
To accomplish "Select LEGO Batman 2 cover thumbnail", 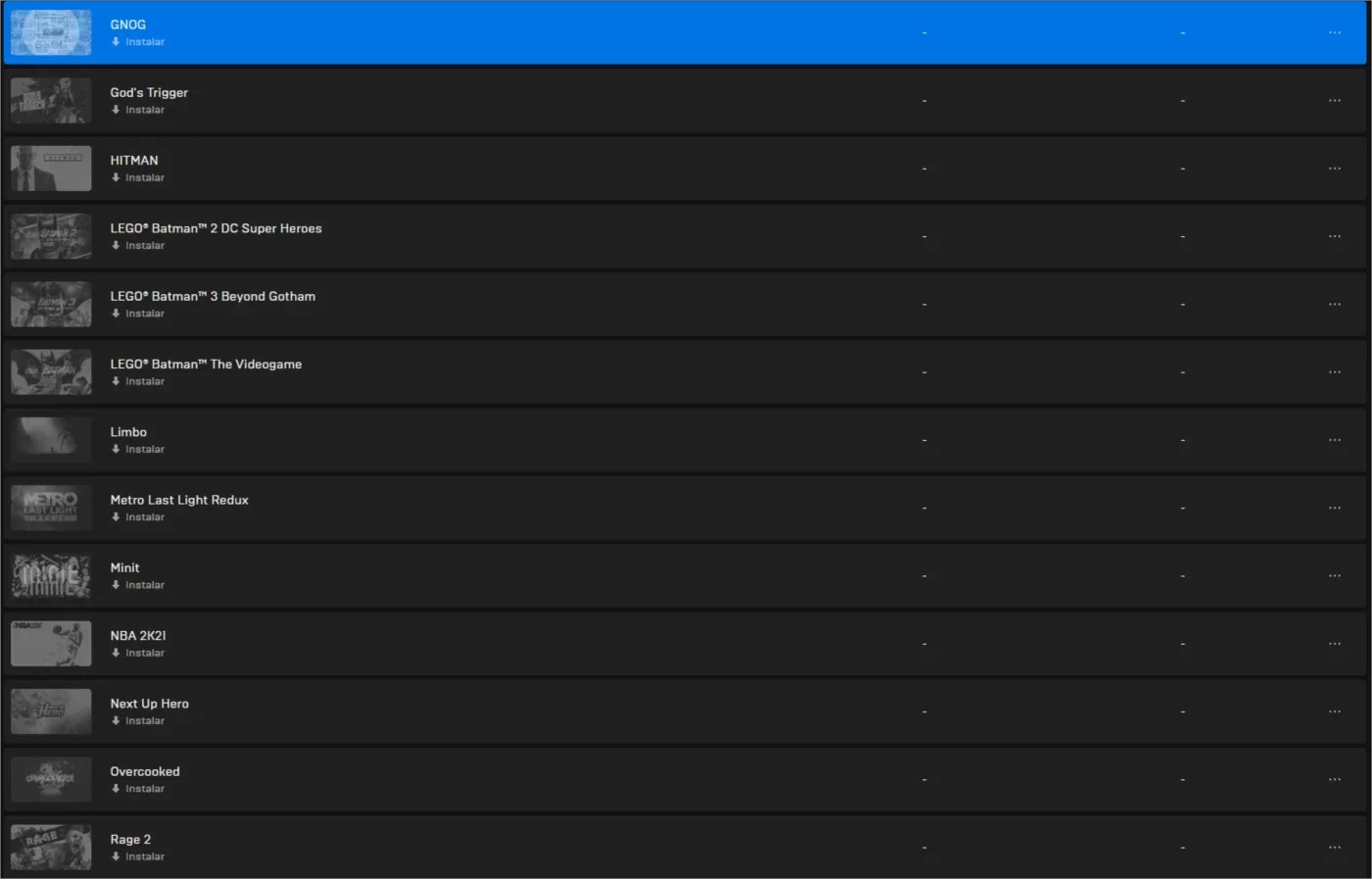I will [51, 236].
